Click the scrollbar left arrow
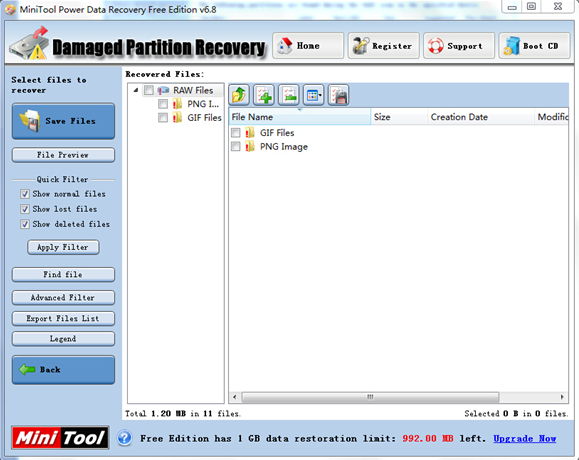This screenshot has height=460, width=579. [234, 397]
